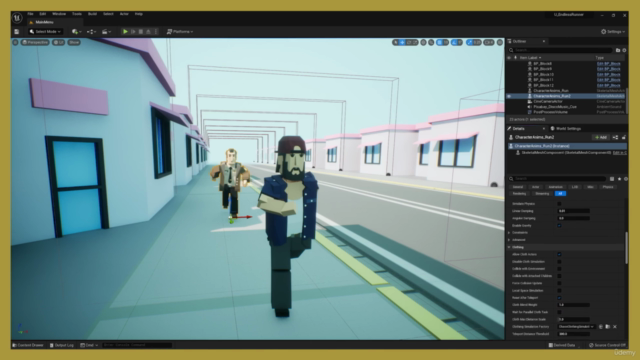Open the Clothing Simulation Factory dropdown
This screenshot has width=640, height=360.
point(576,327)
